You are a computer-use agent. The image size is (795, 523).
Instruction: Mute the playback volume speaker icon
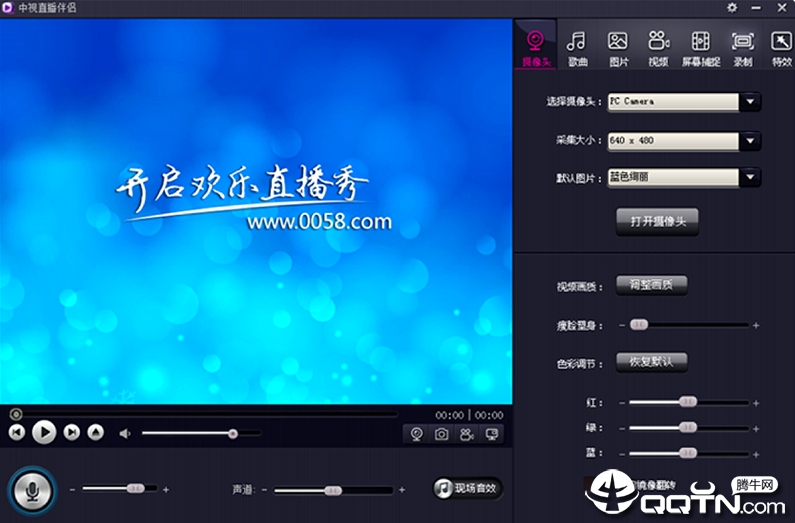(125, 433)
